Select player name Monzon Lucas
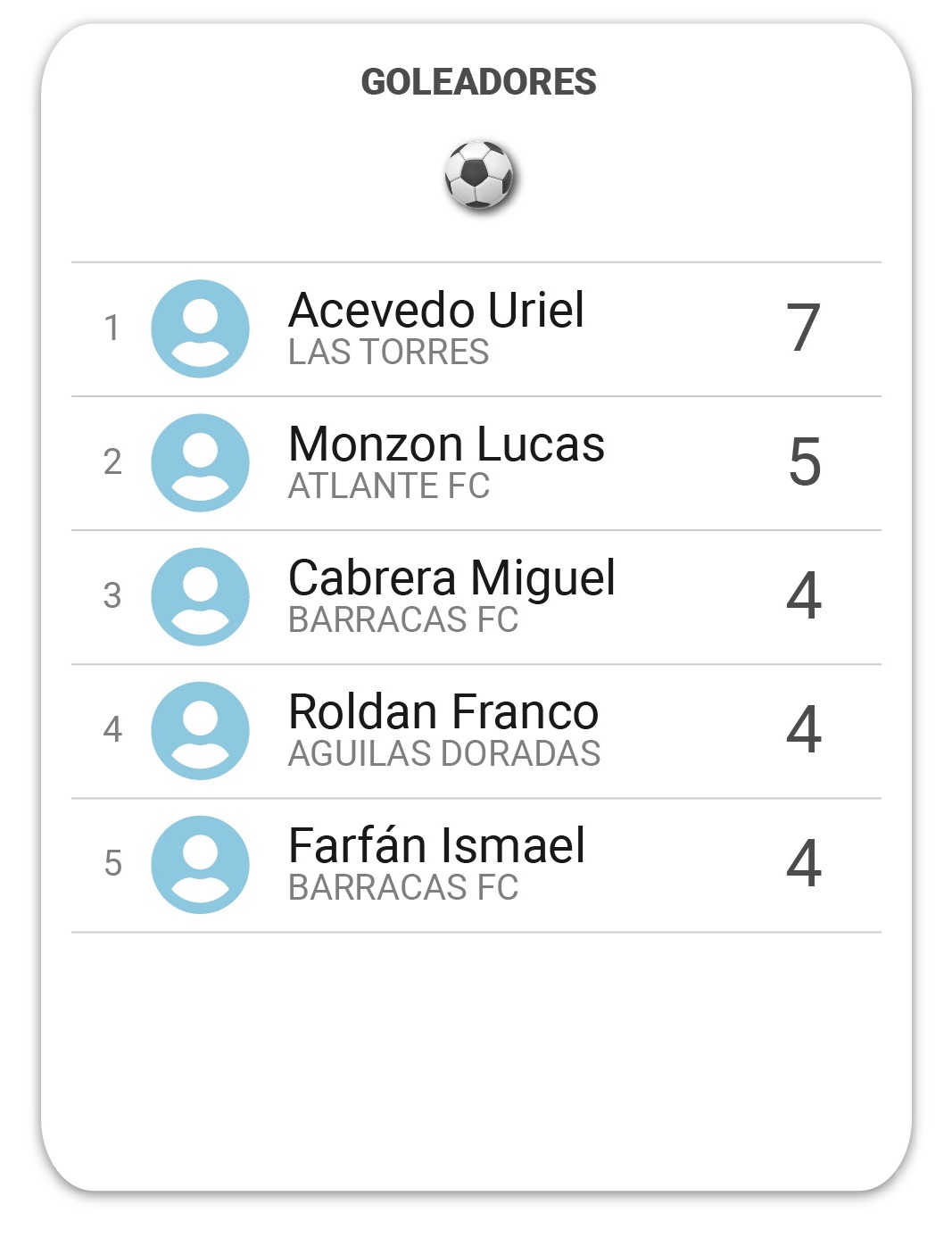Viewport: 952px width, 1246px height. tap(446, 444)
